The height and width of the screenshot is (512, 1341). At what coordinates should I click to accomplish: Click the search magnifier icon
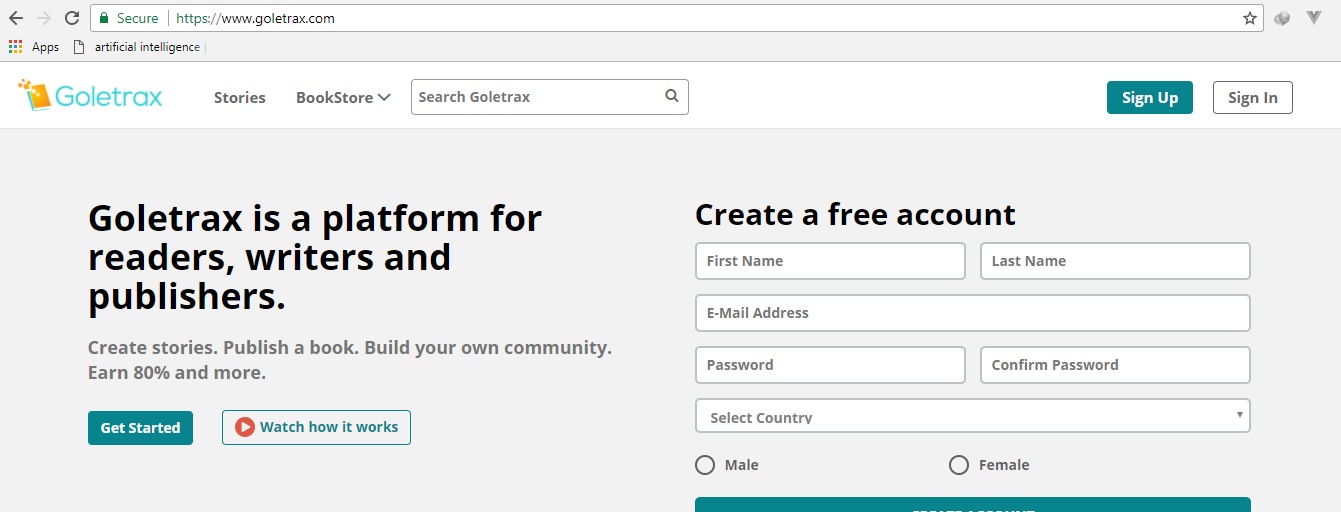(672, 96)
